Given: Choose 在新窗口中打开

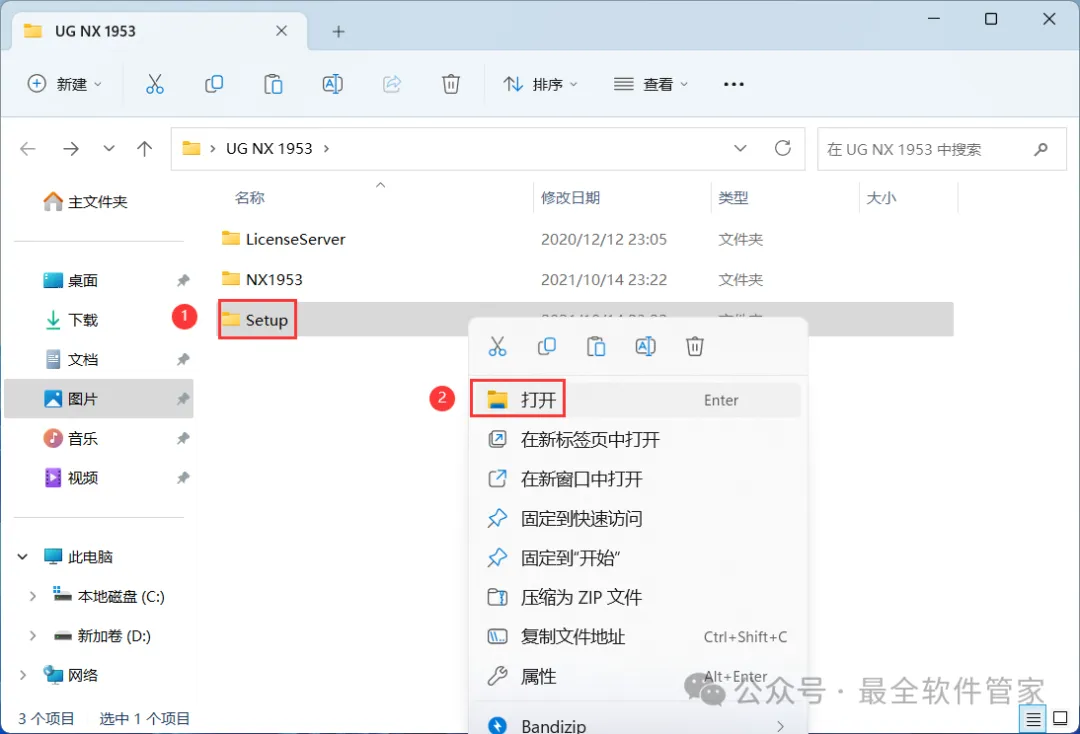Looking at the screenshot, I should [x=636, y=479].
